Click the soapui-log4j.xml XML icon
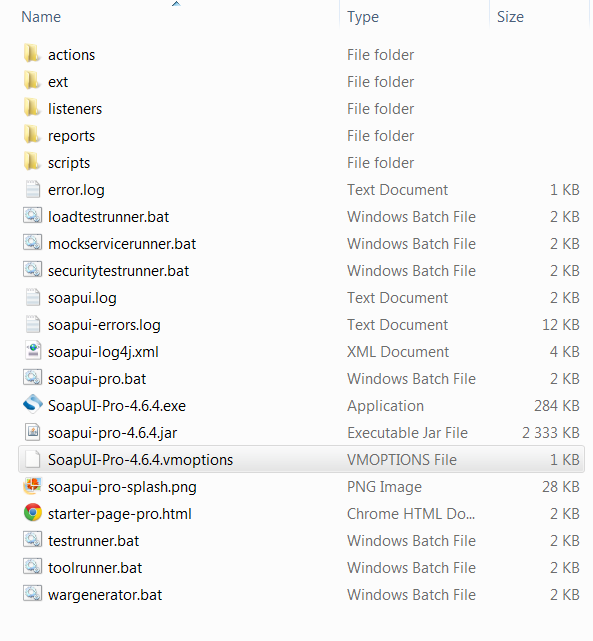Viewport: 593px width, 641px height. 33,351
